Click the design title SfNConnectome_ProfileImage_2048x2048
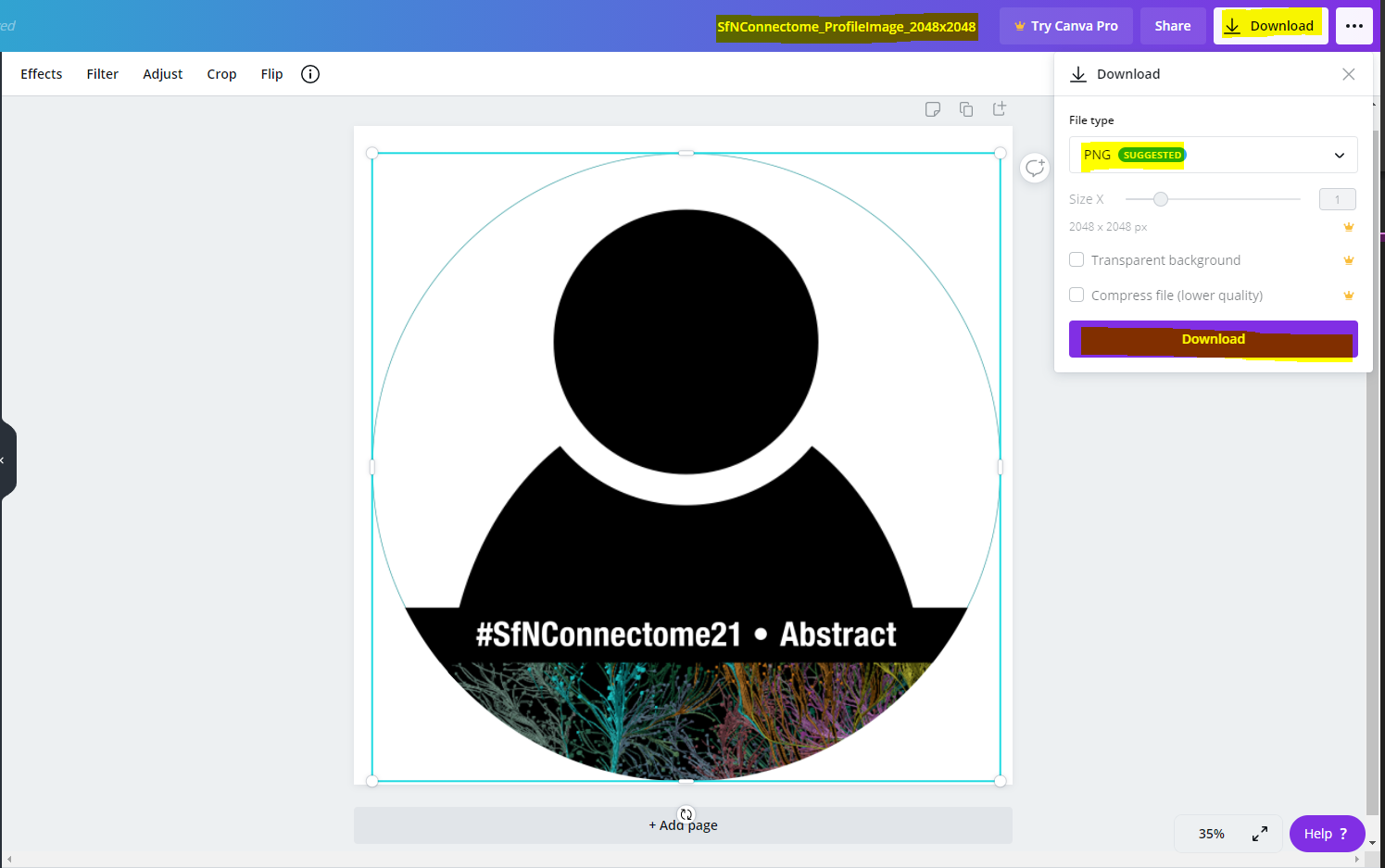This screenshot has height=868, width=1385. [x=847, y=27]
